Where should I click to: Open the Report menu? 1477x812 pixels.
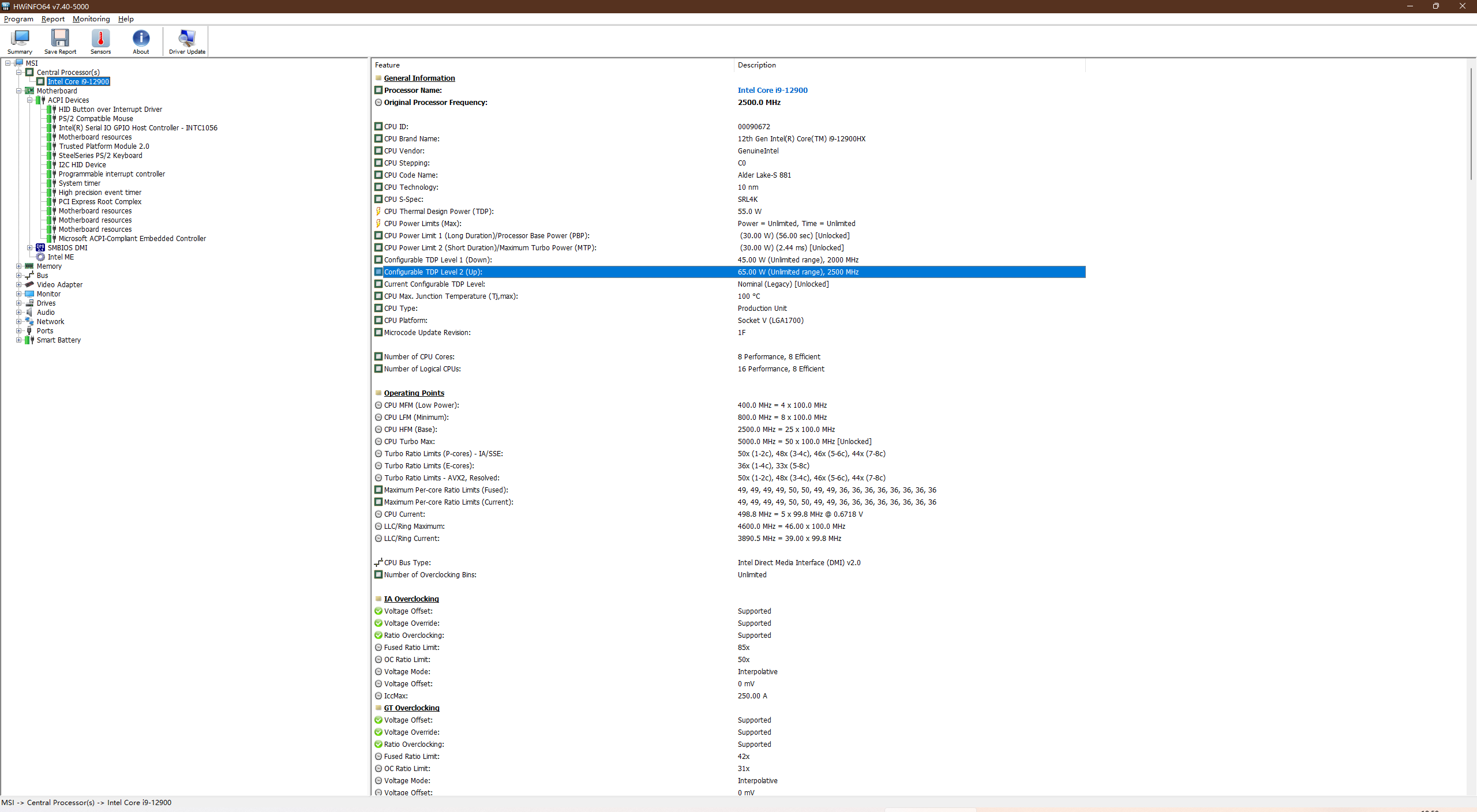(x=53, y=19)
